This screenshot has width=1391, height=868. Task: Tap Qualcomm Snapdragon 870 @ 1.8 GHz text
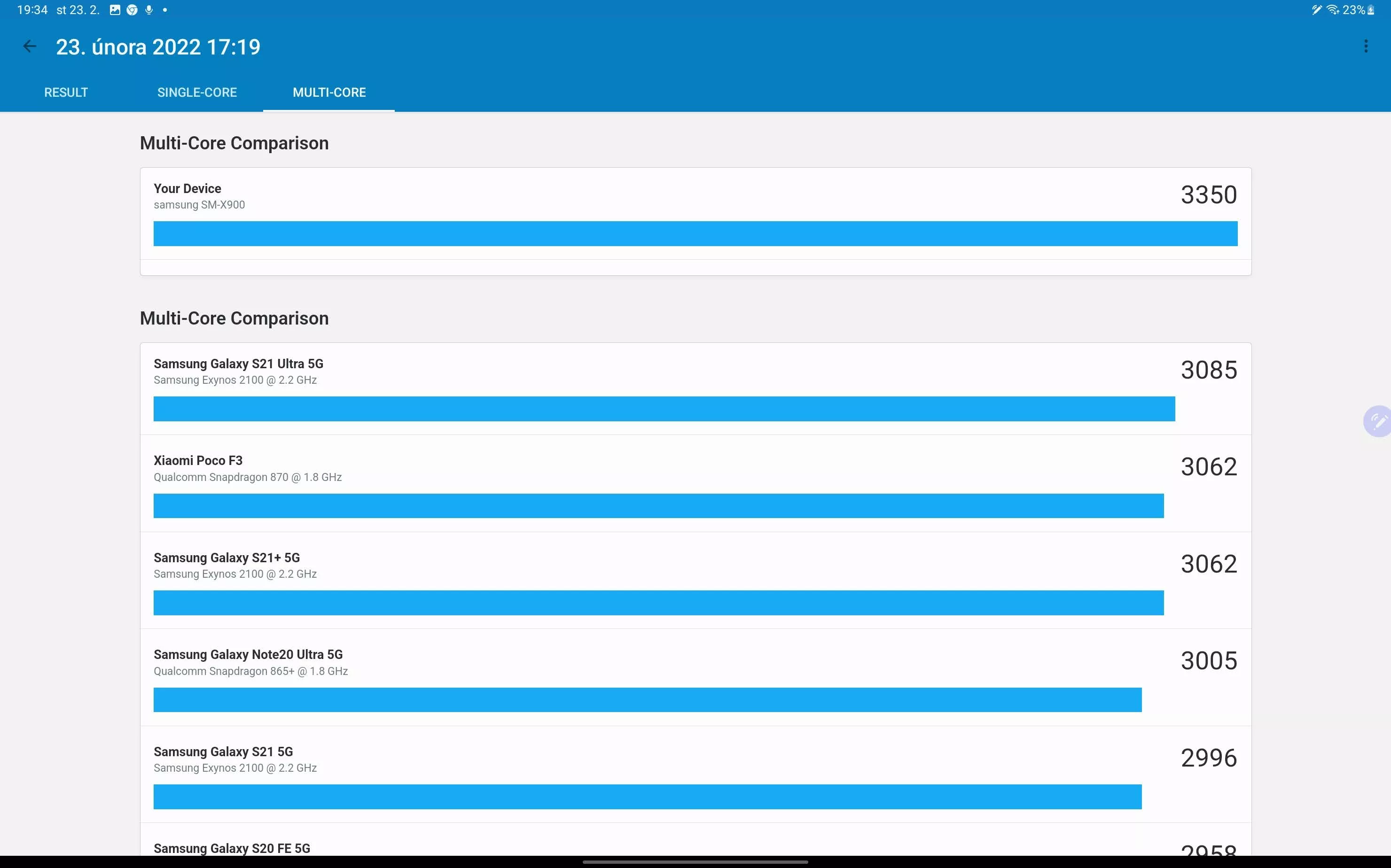pyautogui.click(x=248, y=477)
